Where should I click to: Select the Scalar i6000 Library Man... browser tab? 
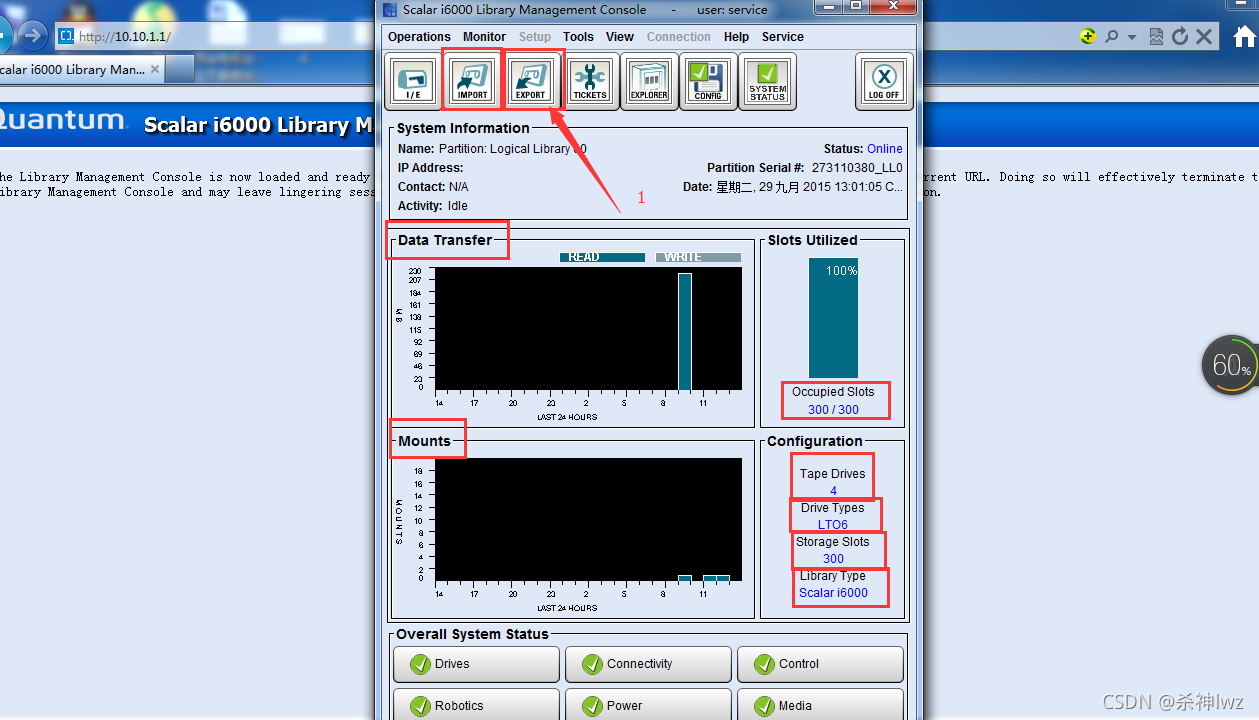[x=82, y=70]
